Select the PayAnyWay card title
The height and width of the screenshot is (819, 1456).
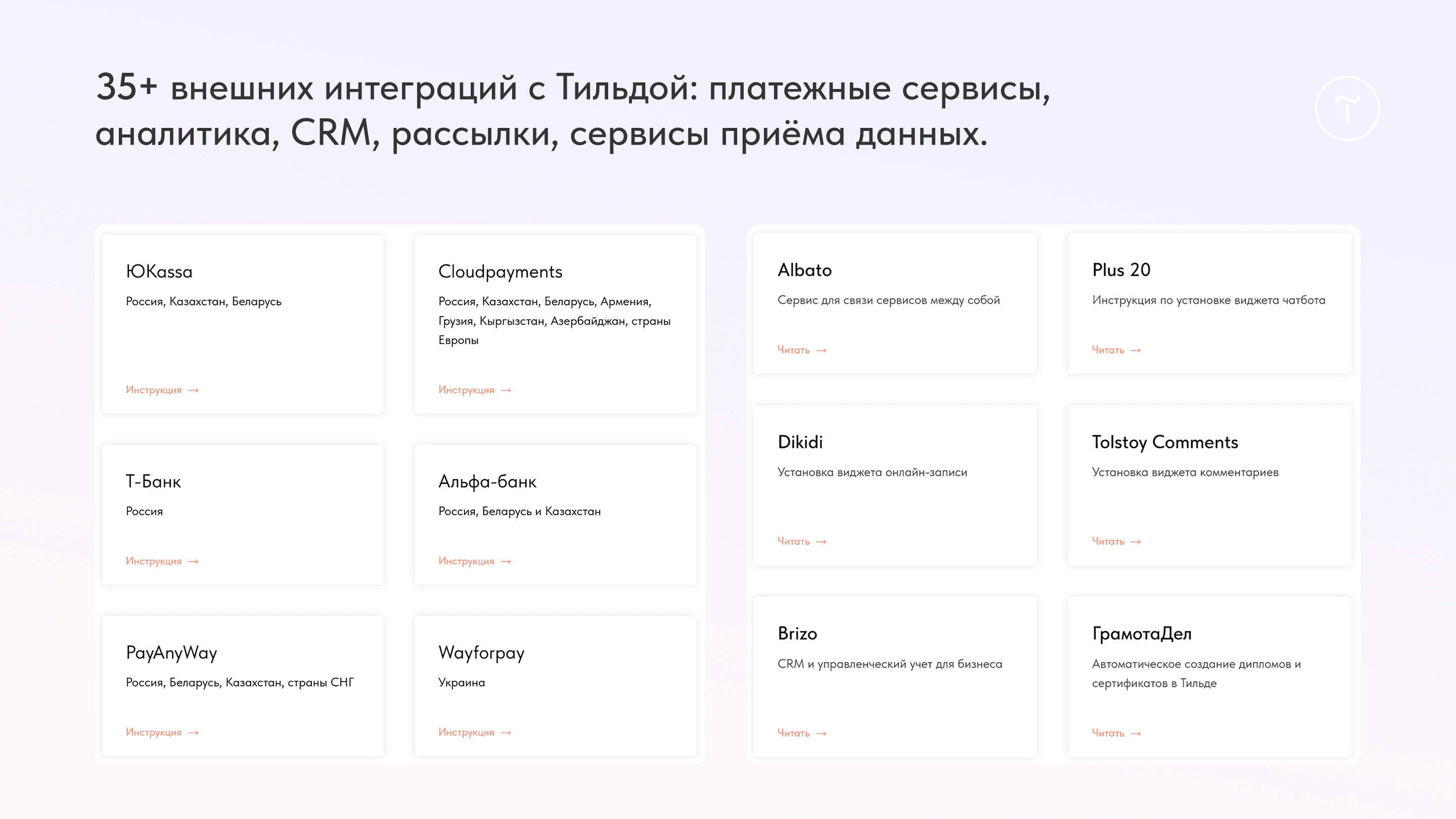click(171, 653)
